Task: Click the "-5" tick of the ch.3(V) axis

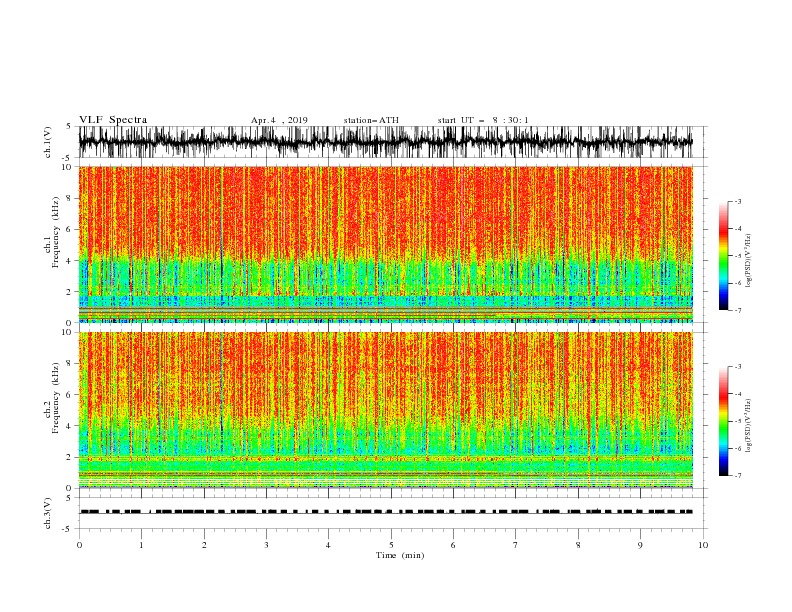Action: [x=68, y=529]
